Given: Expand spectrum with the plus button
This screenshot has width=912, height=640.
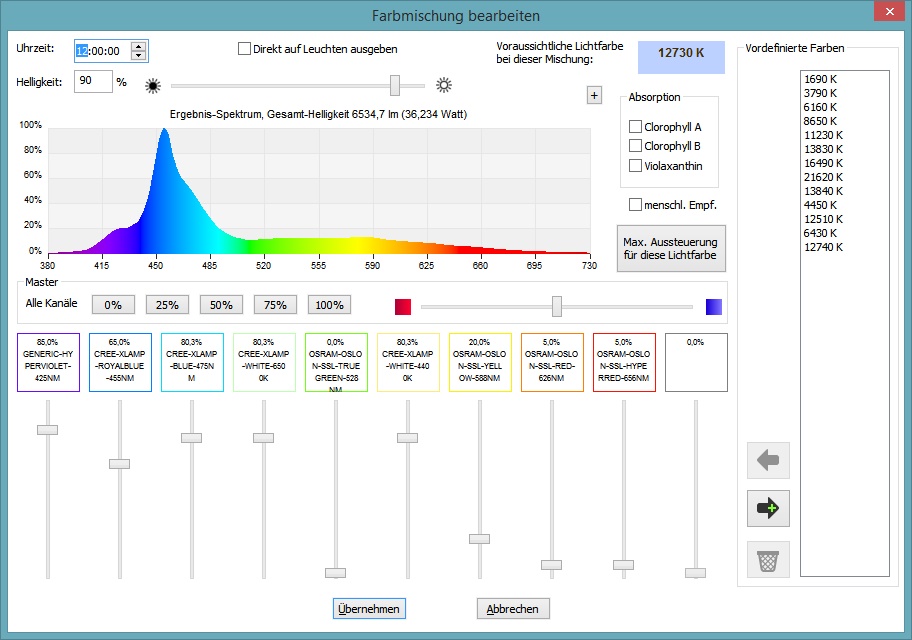Looking at the screenshot, I should click(x=594, y=95).
